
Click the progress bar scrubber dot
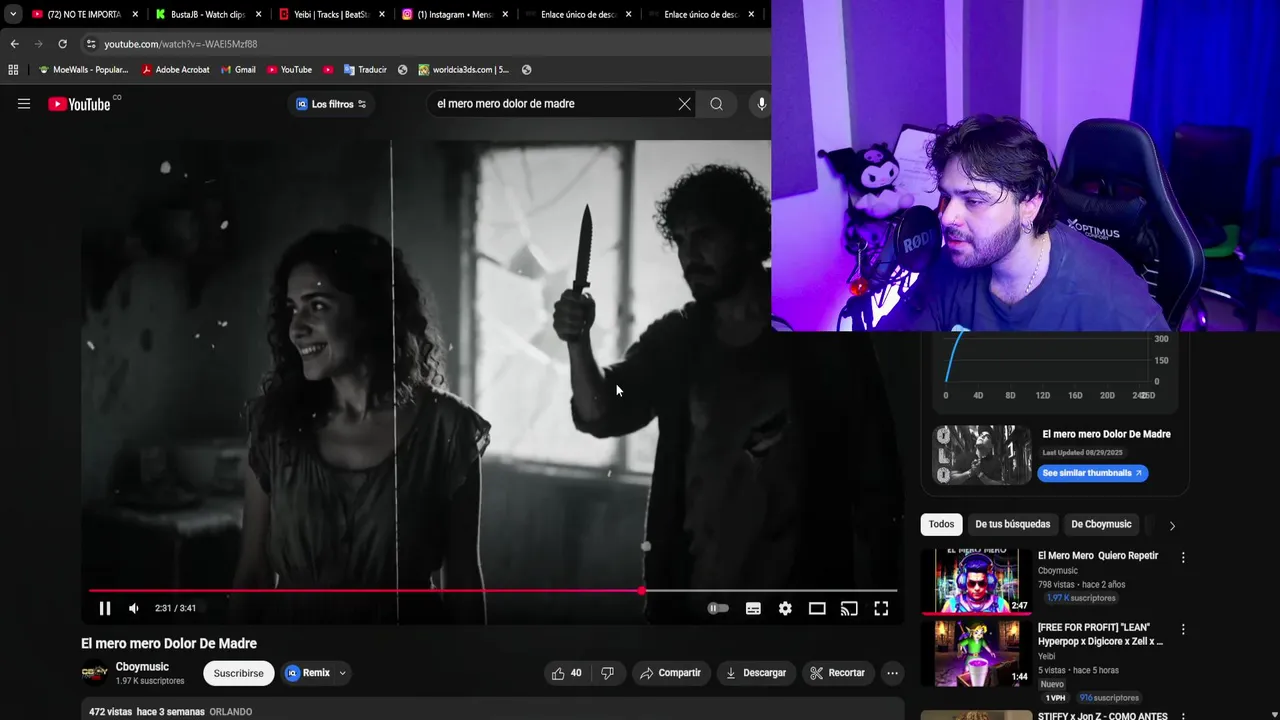click(642, 591)
